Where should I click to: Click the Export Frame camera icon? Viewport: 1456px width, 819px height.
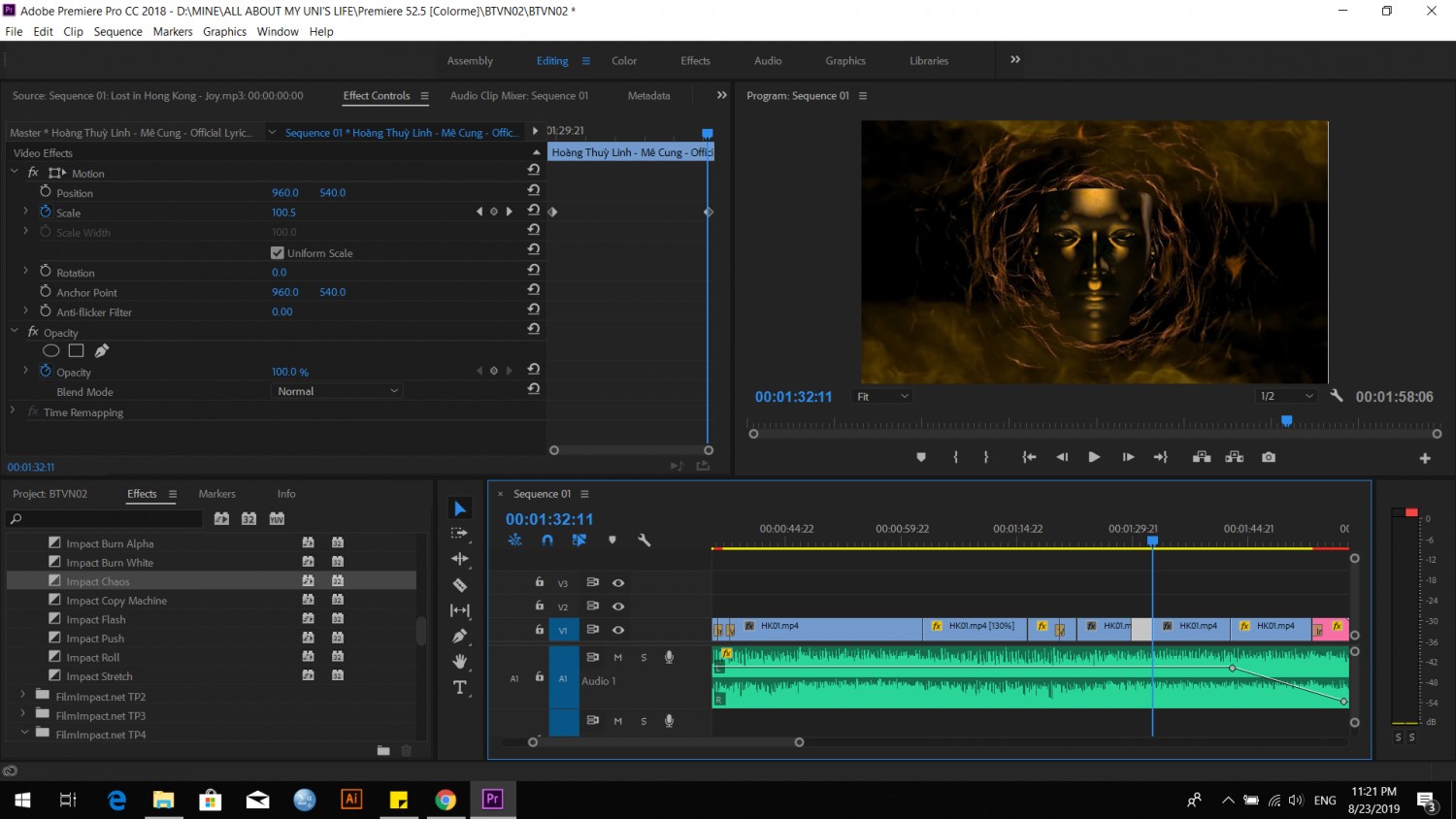click(x=1269, y=457)
